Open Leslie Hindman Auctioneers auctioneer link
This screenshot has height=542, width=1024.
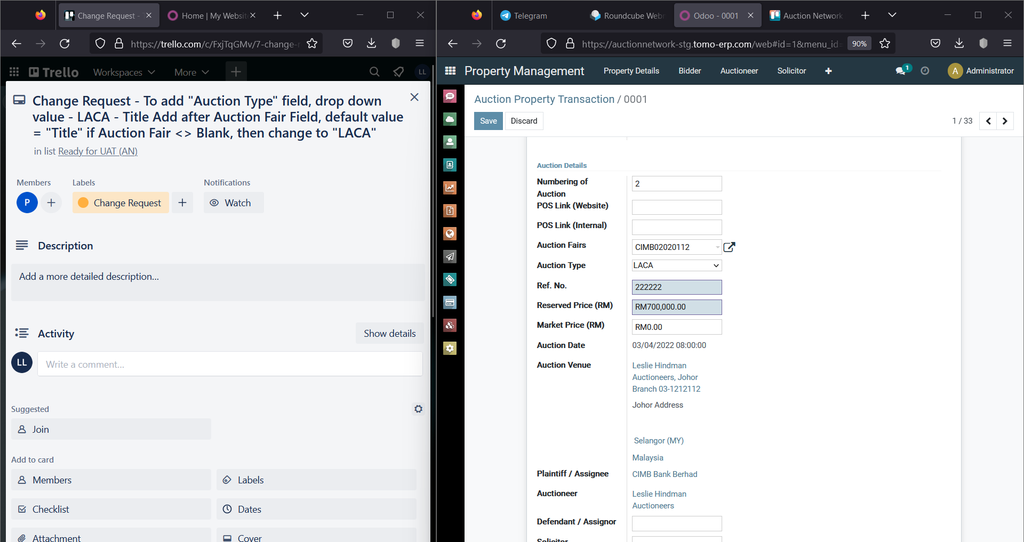[659, 500]
